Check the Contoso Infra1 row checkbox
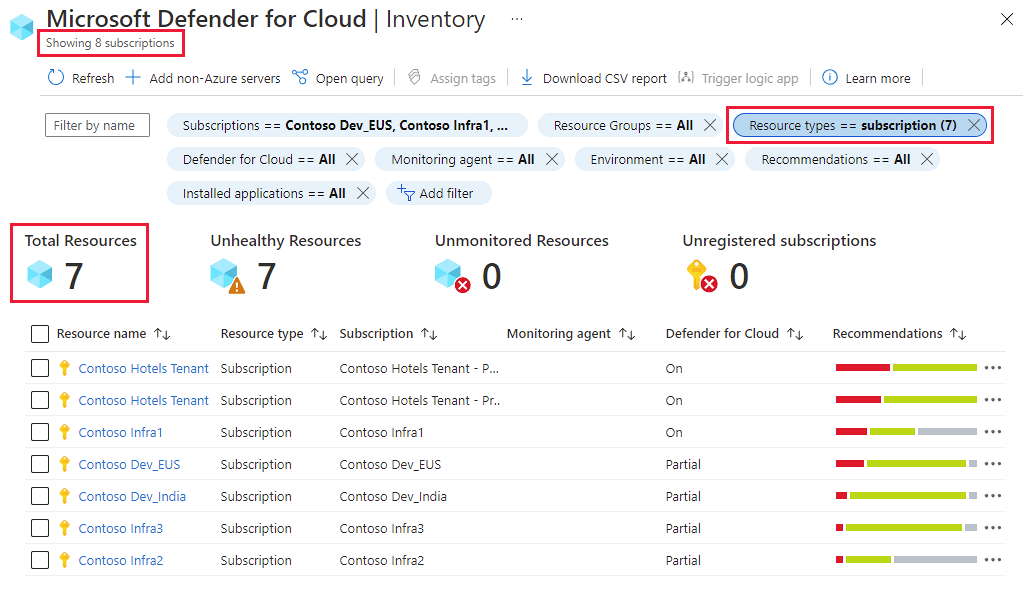1030x596 pixels. 40,432
